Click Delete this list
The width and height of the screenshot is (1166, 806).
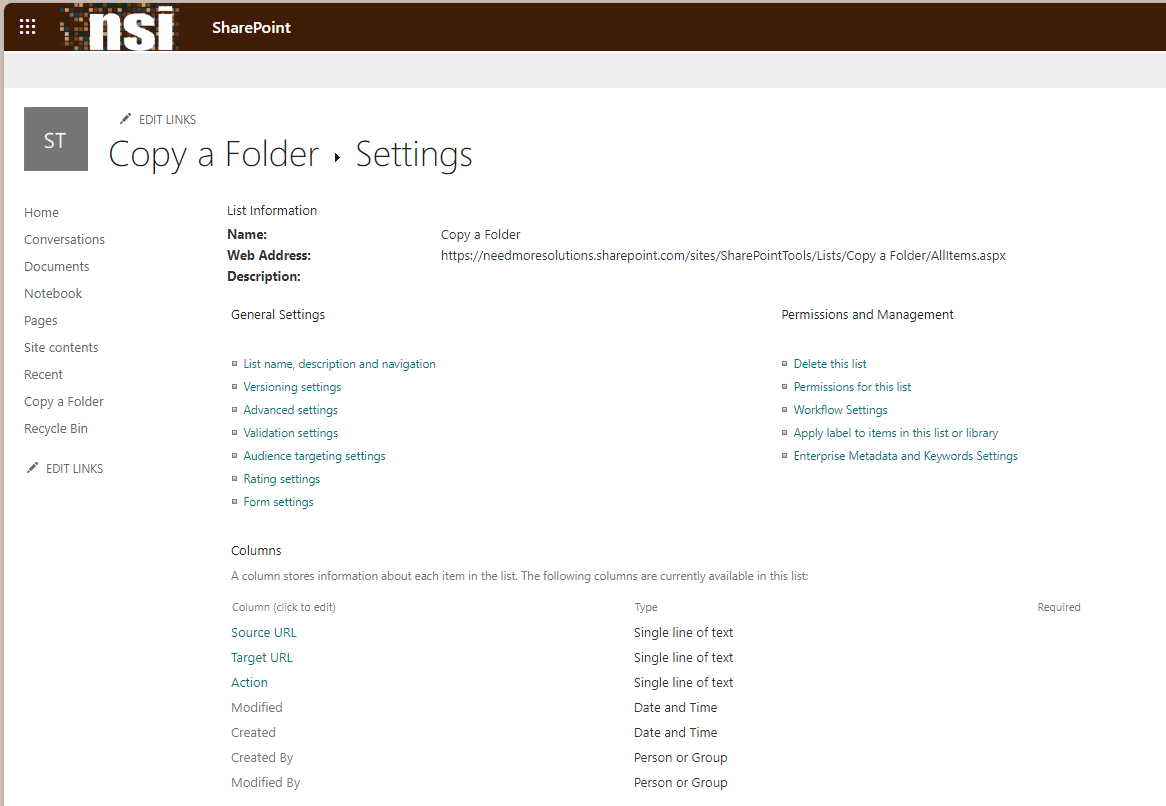click(x=829, y=364)
